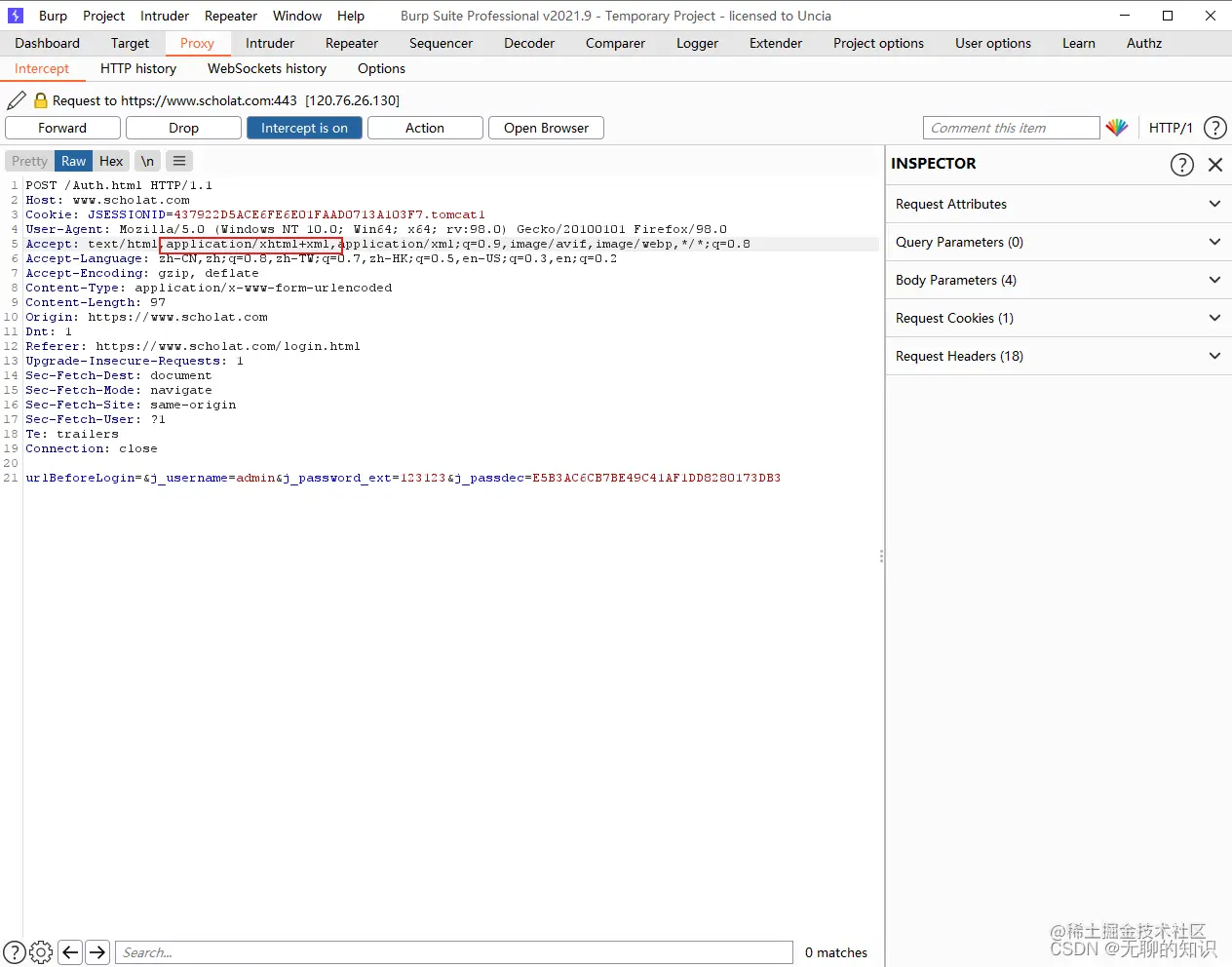Open search settings gear icon
The height and width of the screenshot is (967, 1232).
coord(41,952)
